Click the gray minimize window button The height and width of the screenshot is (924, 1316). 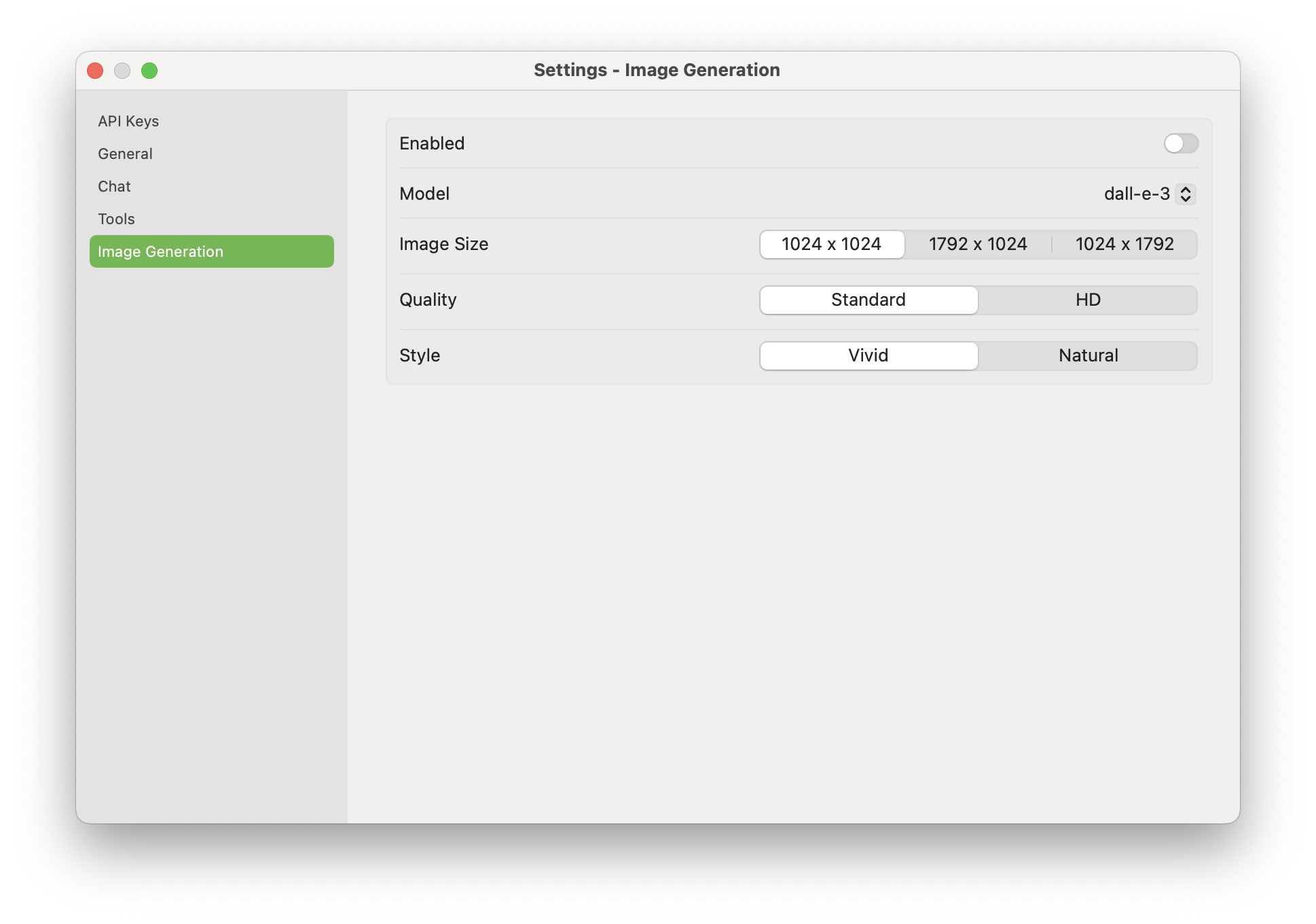(x=122, y=71)
